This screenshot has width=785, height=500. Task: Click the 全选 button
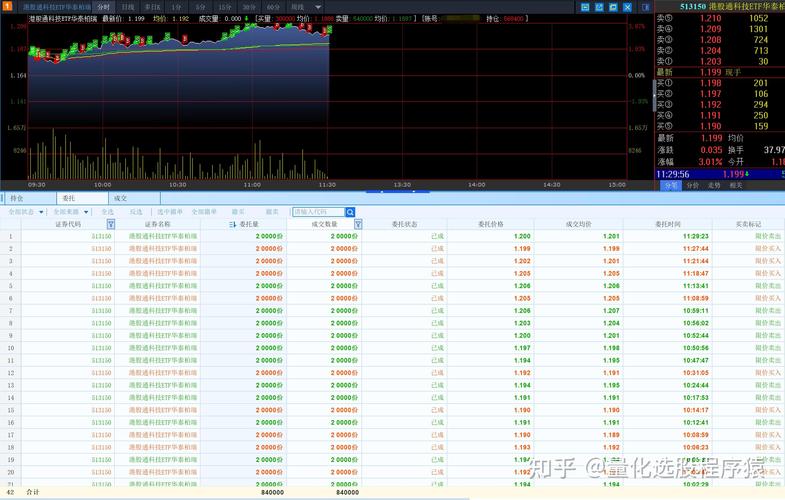click(108, 212)
